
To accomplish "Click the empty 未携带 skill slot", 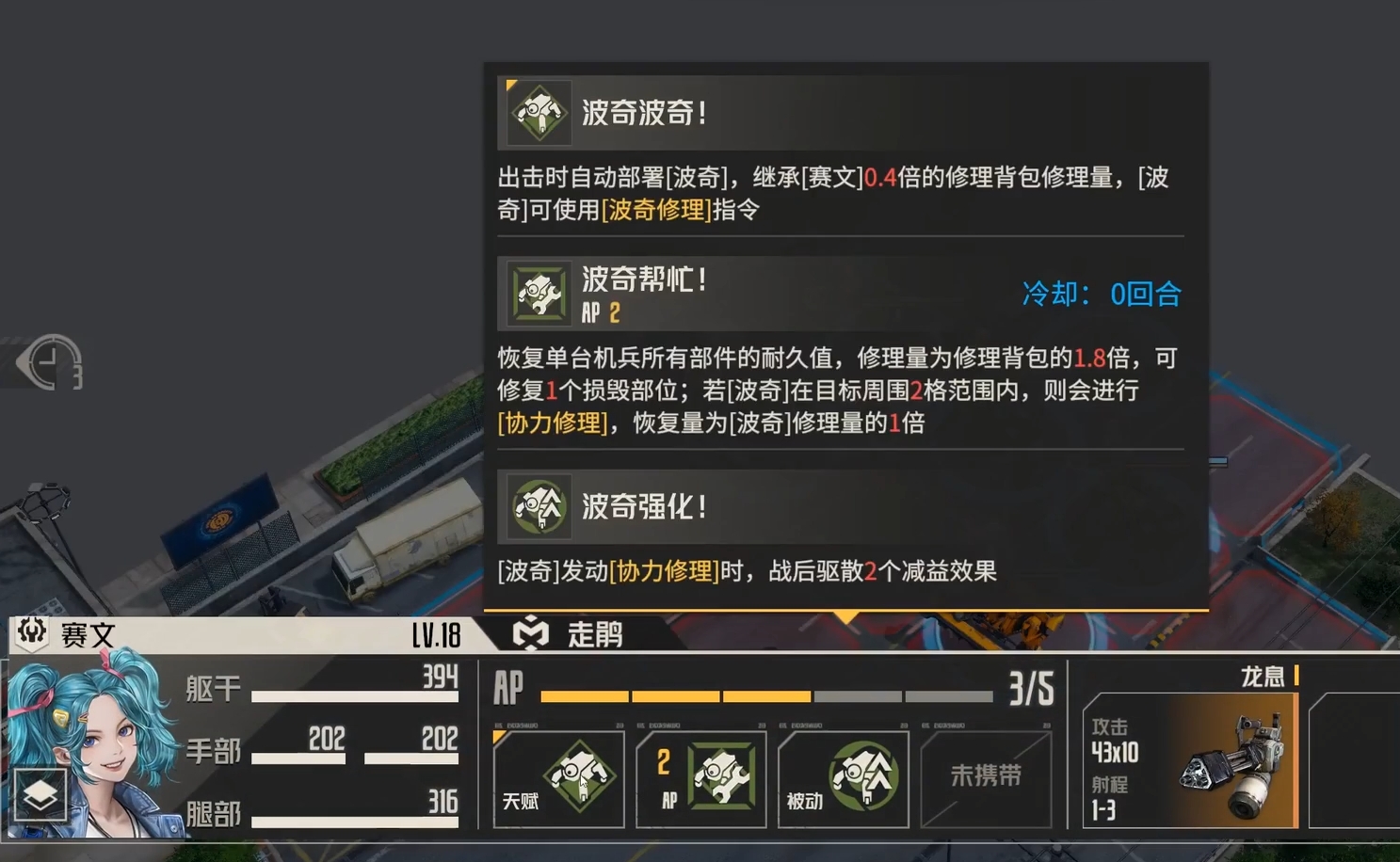I will coord(986,778).
